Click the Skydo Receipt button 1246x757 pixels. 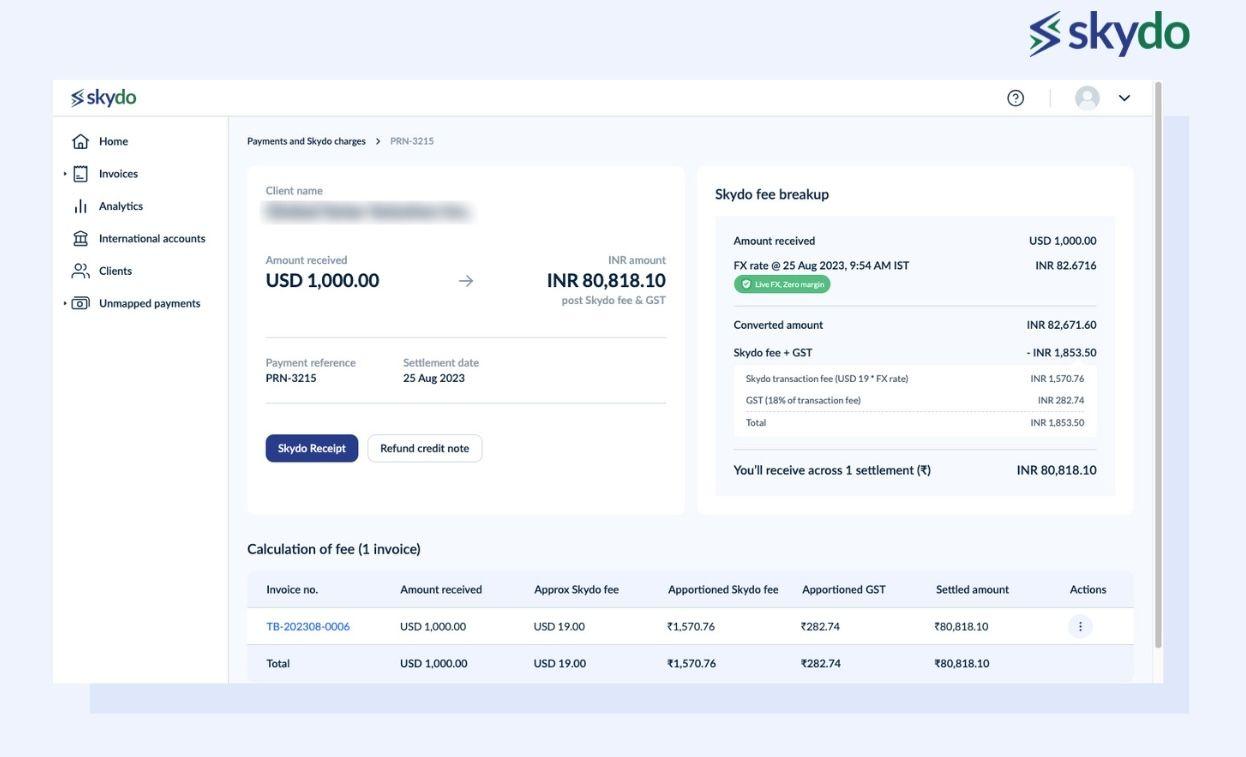[x=312, y=446]
